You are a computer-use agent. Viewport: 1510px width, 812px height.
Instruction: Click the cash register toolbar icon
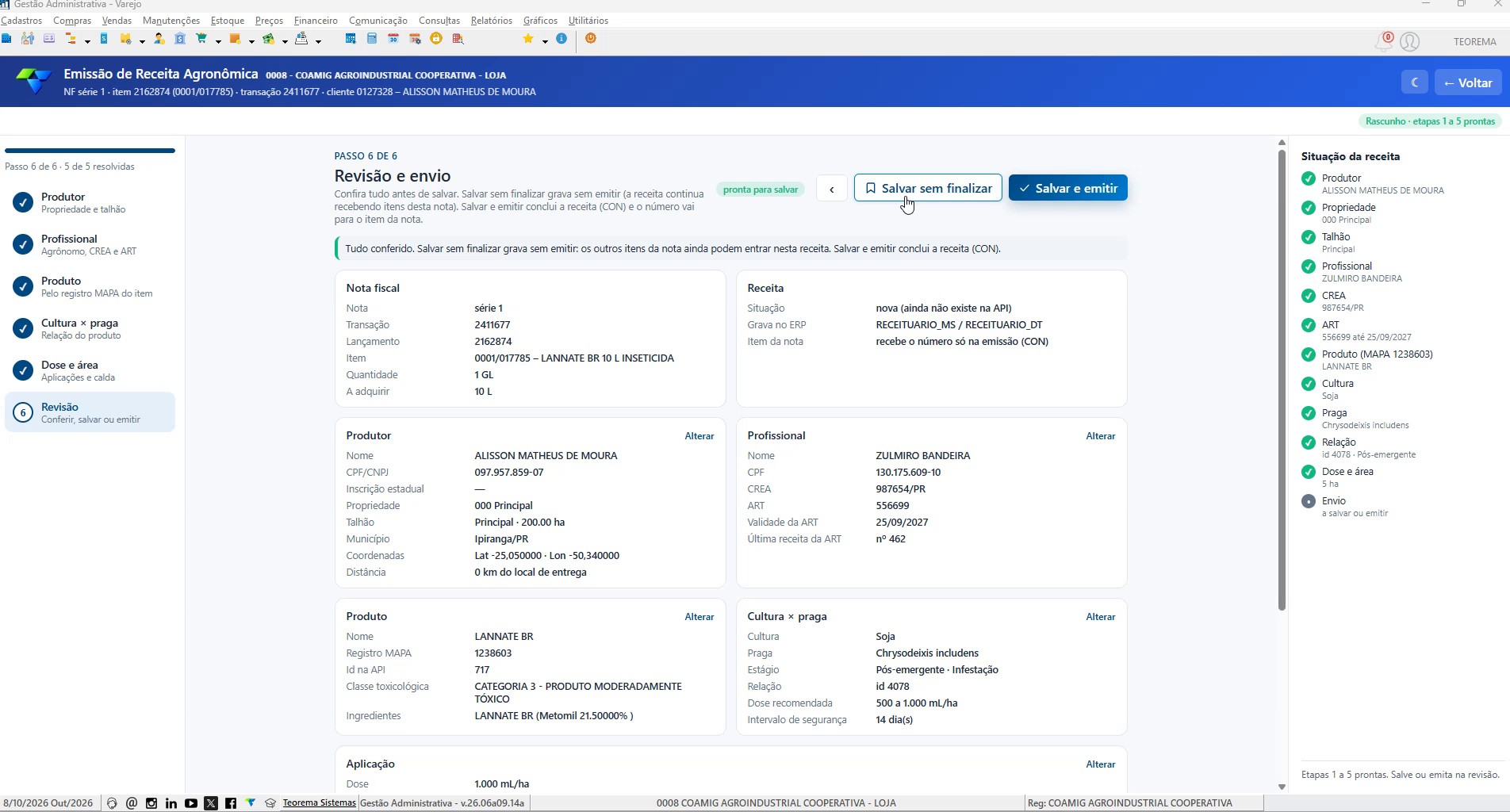[301, 39]
